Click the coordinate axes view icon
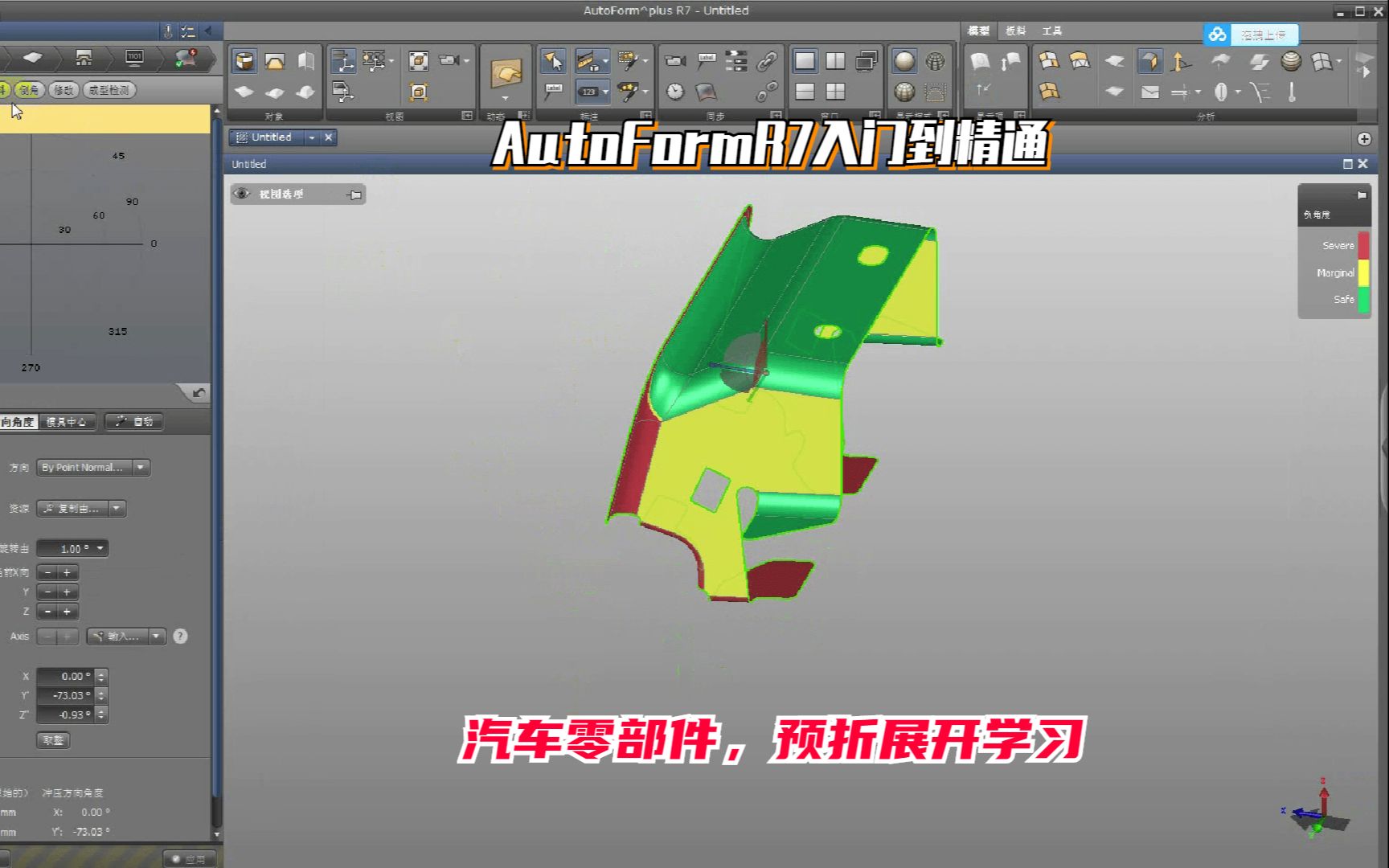1389x868 pixels. point(343,61)
